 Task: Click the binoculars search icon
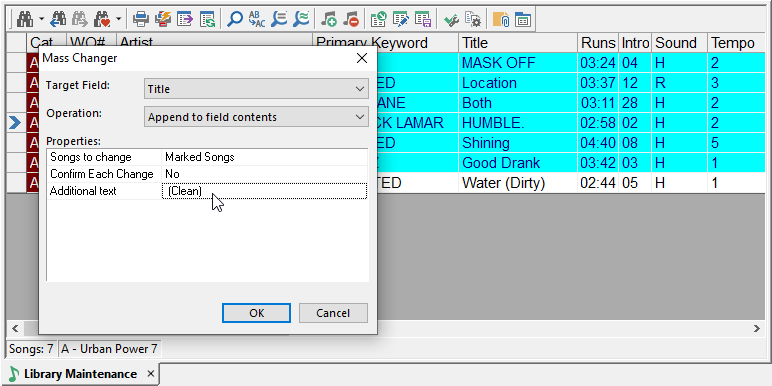[25, 20]
